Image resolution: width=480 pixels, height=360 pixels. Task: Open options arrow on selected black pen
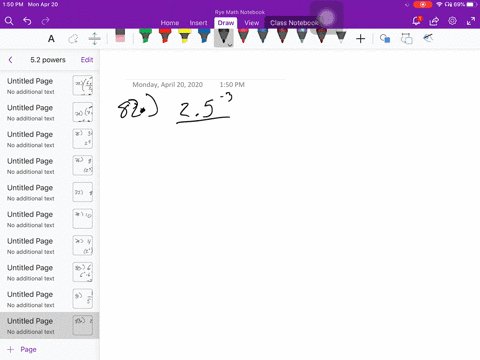230,45
